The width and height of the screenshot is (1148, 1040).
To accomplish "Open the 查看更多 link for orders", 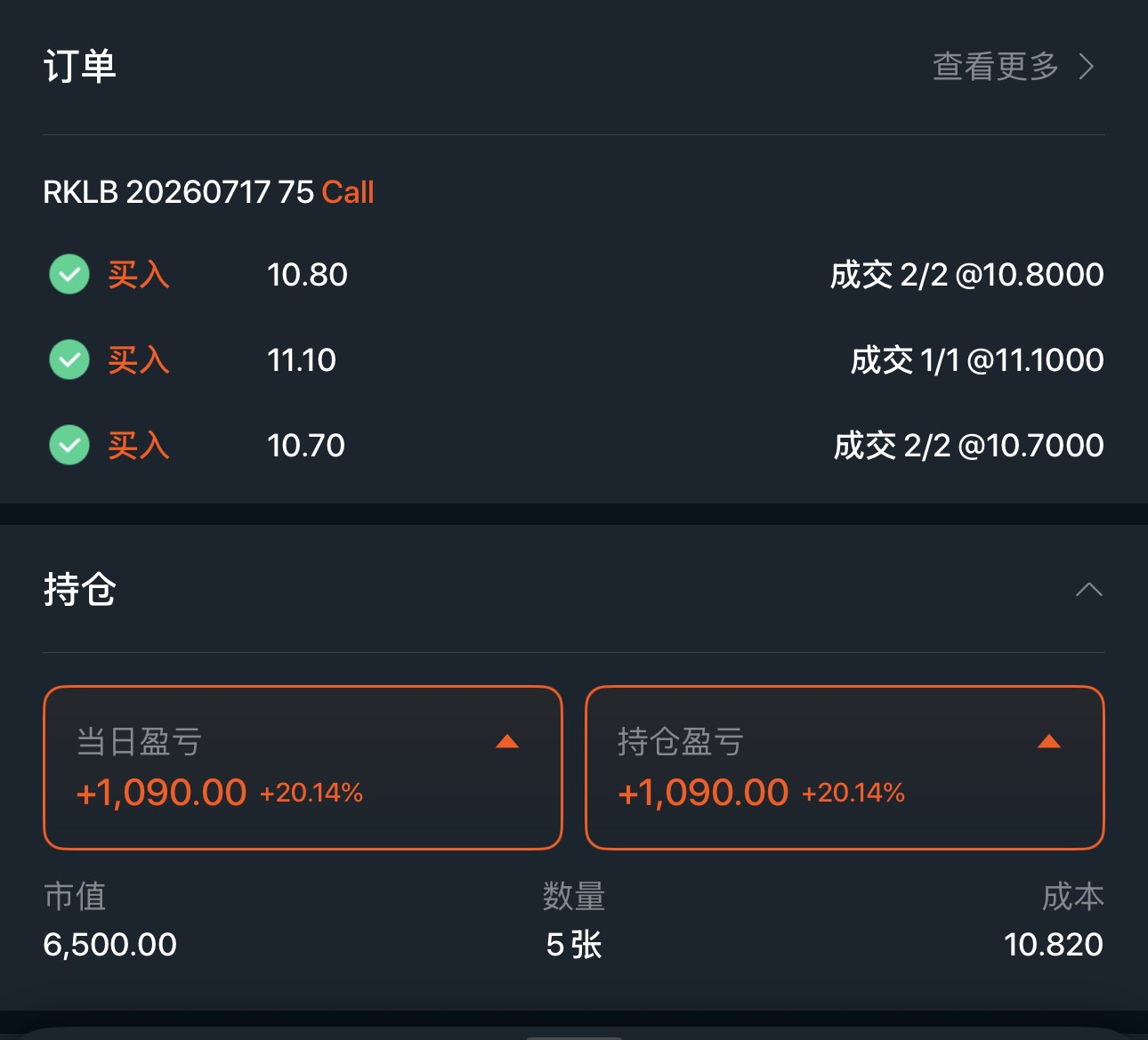I will click(x=995, y=67).
